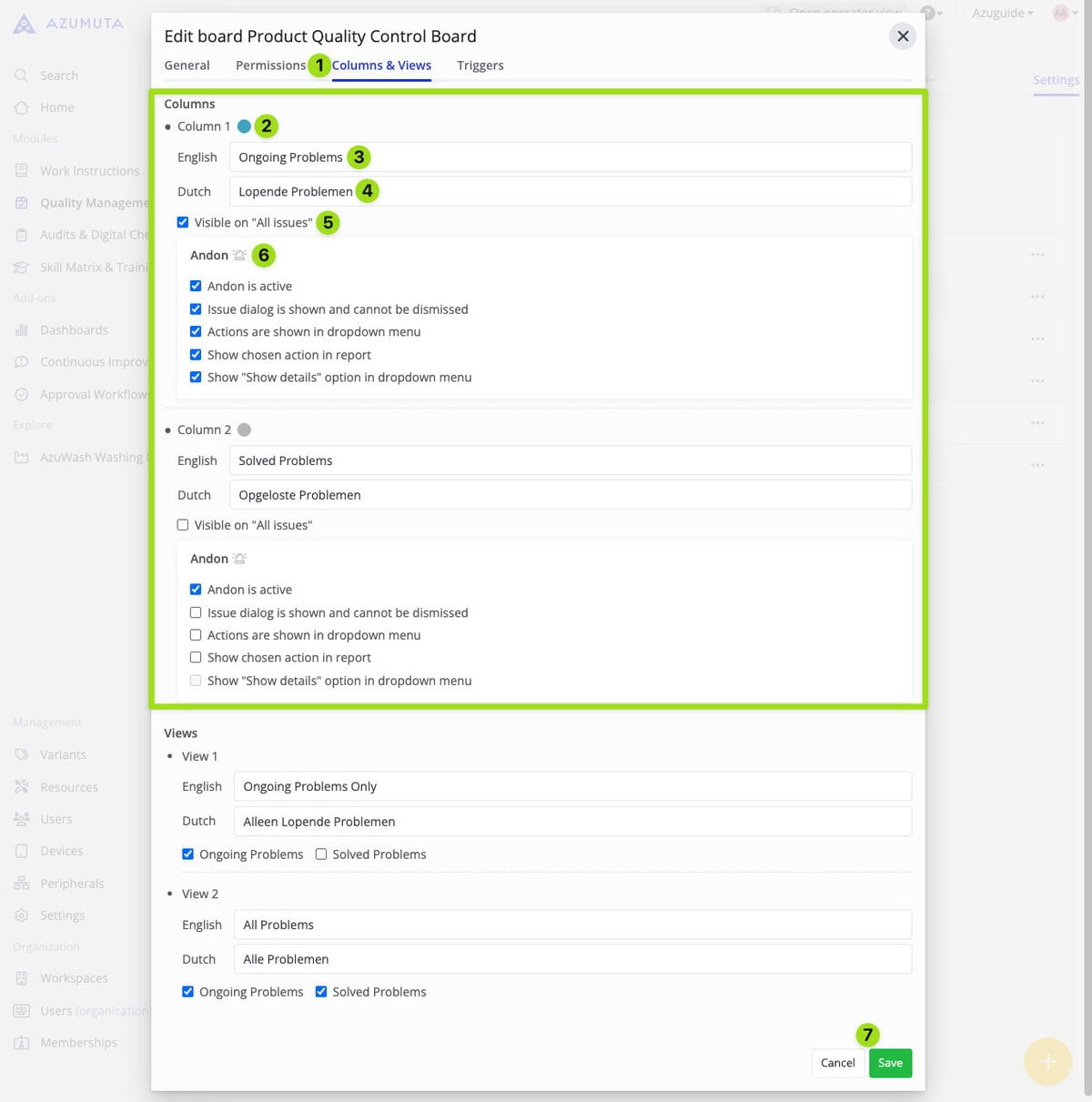Click the Variants icon under Management
Screen dimensions: 1092x1102
point(22,754)
